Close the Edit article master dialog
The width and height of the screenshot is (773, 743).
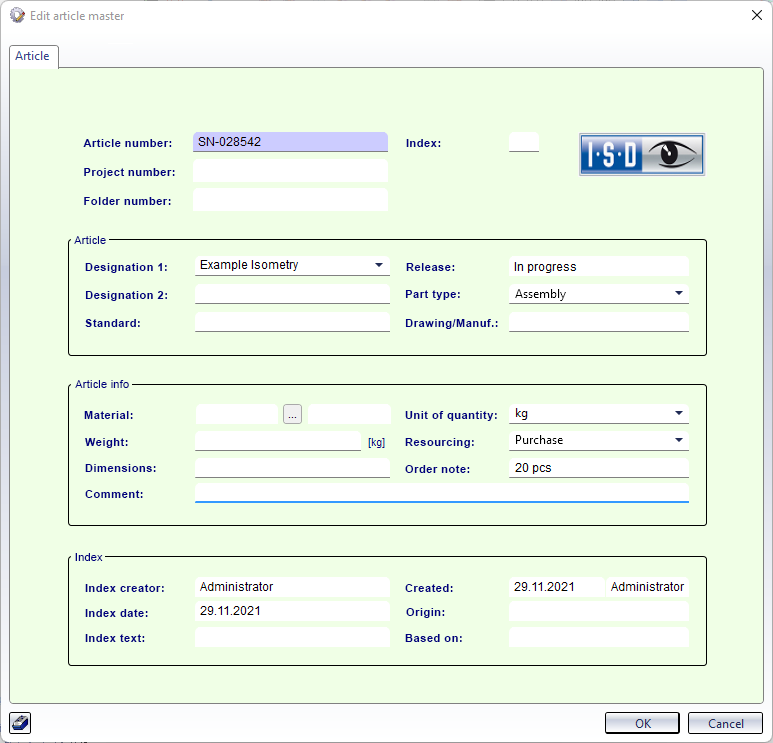(x=755, y=15)
